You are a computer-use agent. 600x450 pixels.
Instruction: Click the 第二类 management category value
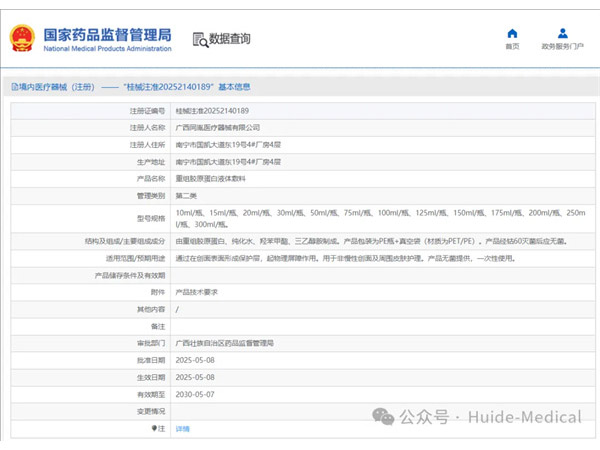tap(187, 195)
